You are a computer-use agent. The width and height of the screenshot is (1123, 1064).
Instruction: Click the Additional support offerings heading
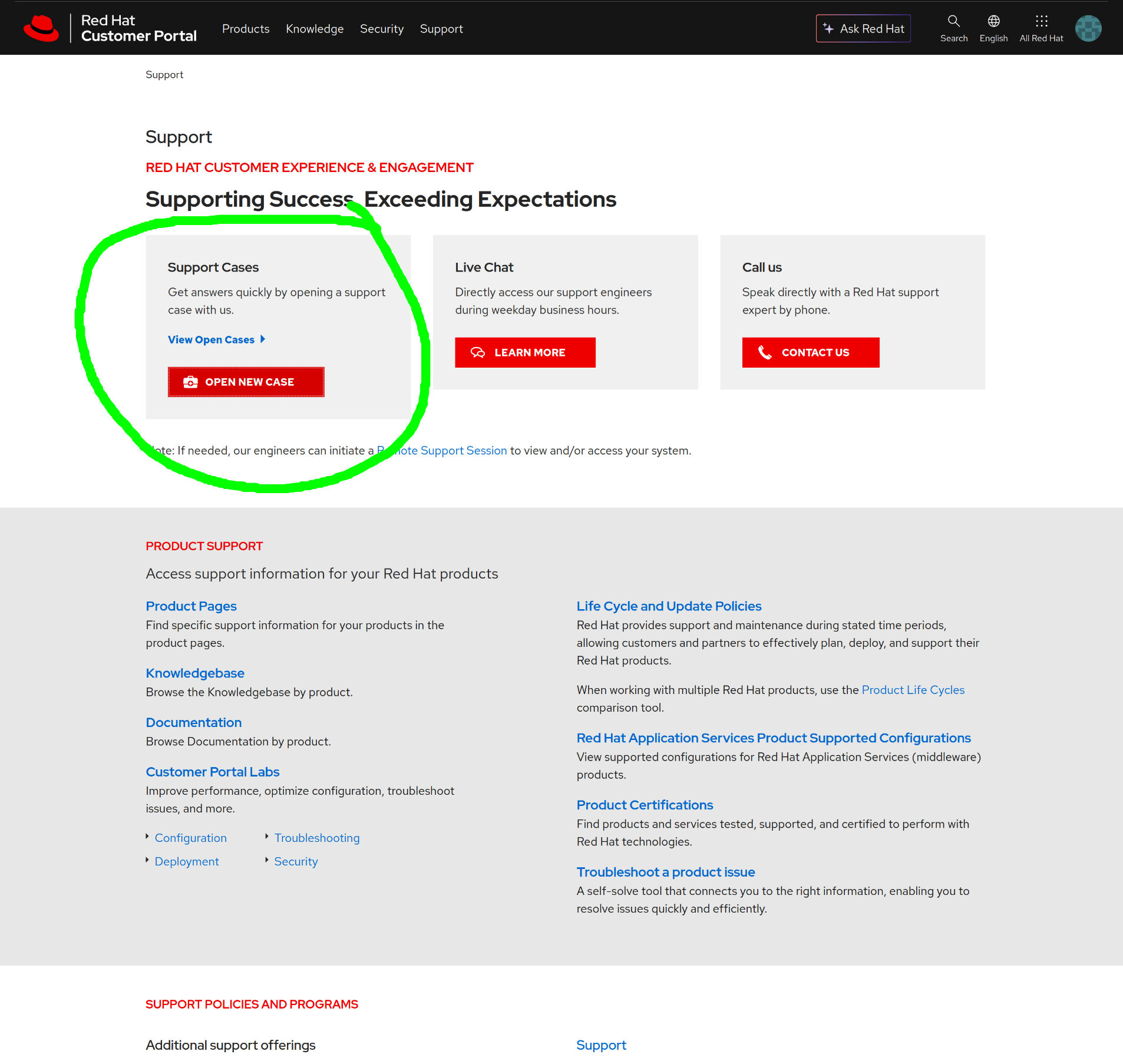[x=231, y=1046]
